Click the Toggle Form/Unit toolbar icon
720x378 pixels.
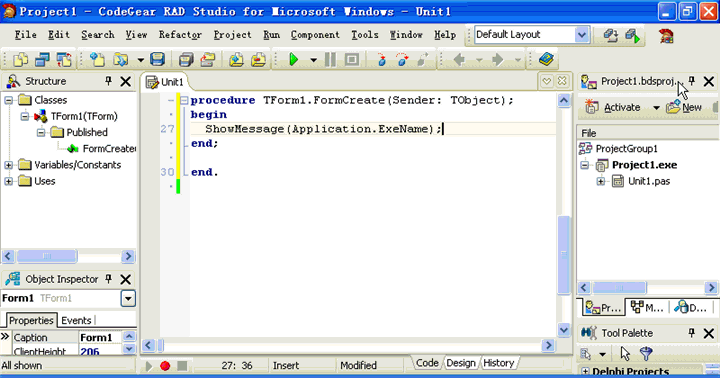64,59
